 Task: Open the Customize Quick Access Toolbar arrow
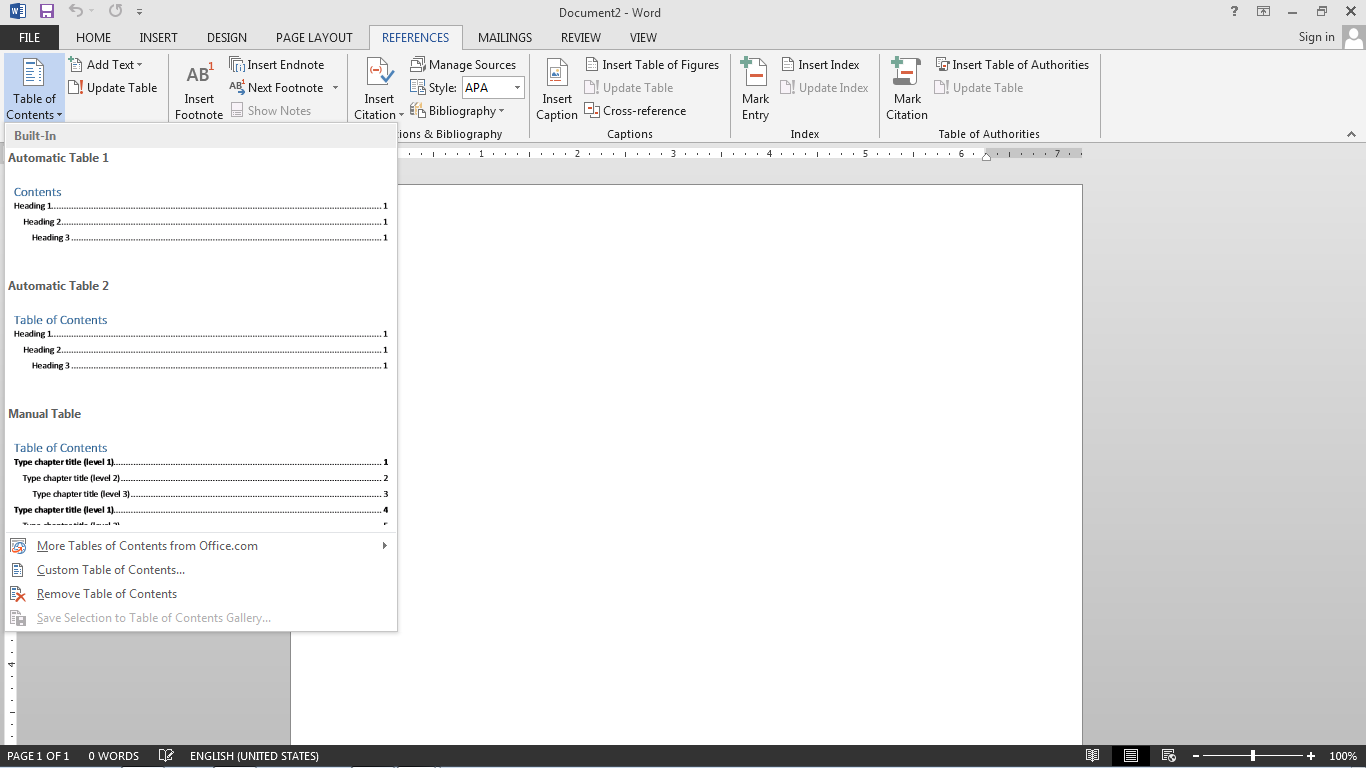pyautogui.click(x=139, y=13)
